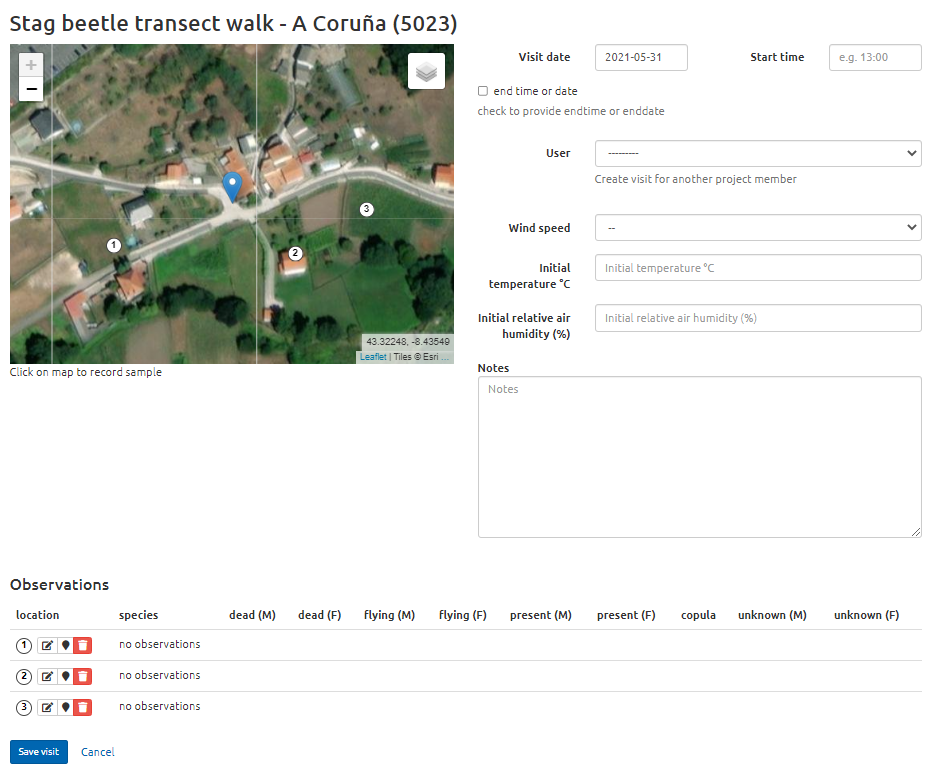Screen dimensions: 940x781
Task: Edit observations for location 3
Action: (x=47, y=708)
